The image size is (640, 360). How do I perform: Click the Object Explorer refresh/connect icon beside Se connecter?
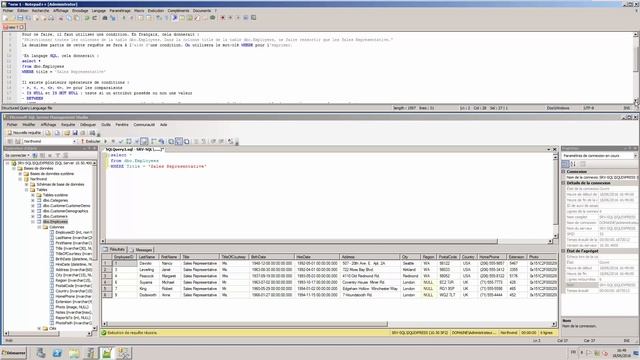[x=35, y=156]
